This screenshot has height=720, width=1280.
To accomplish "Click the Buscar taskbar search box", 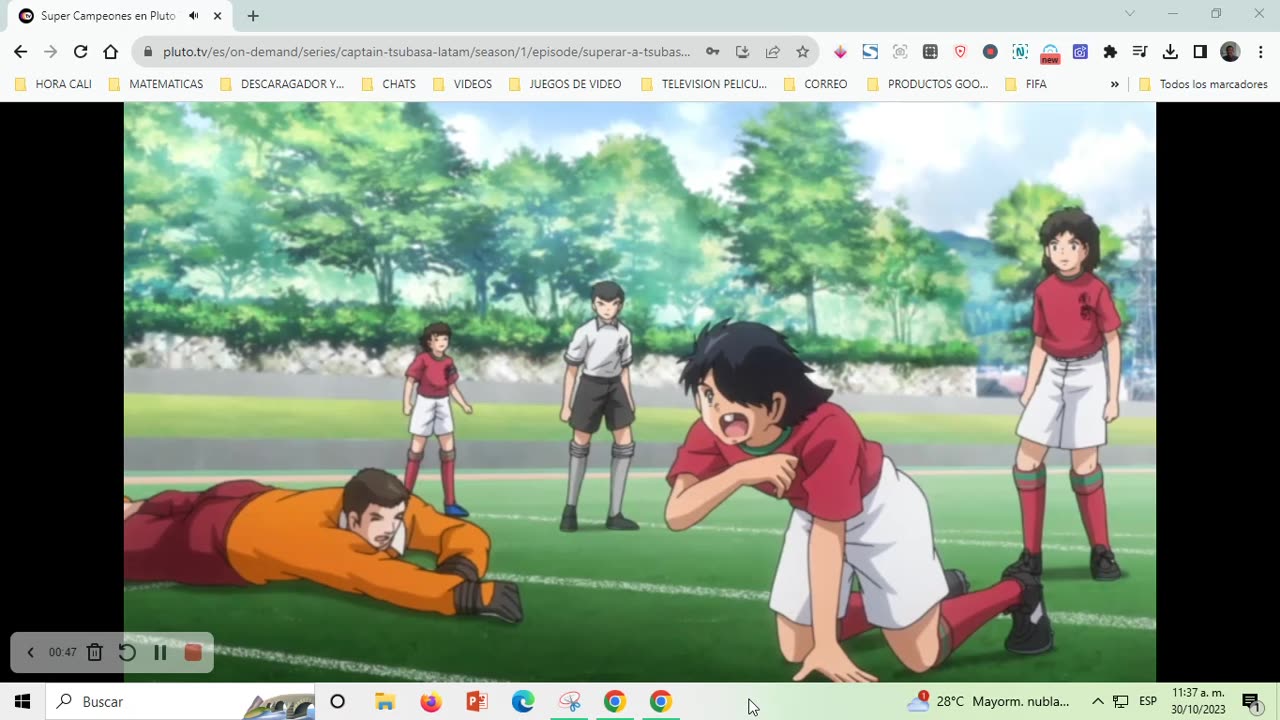I will pyautogui.click(x=180, y=702).
